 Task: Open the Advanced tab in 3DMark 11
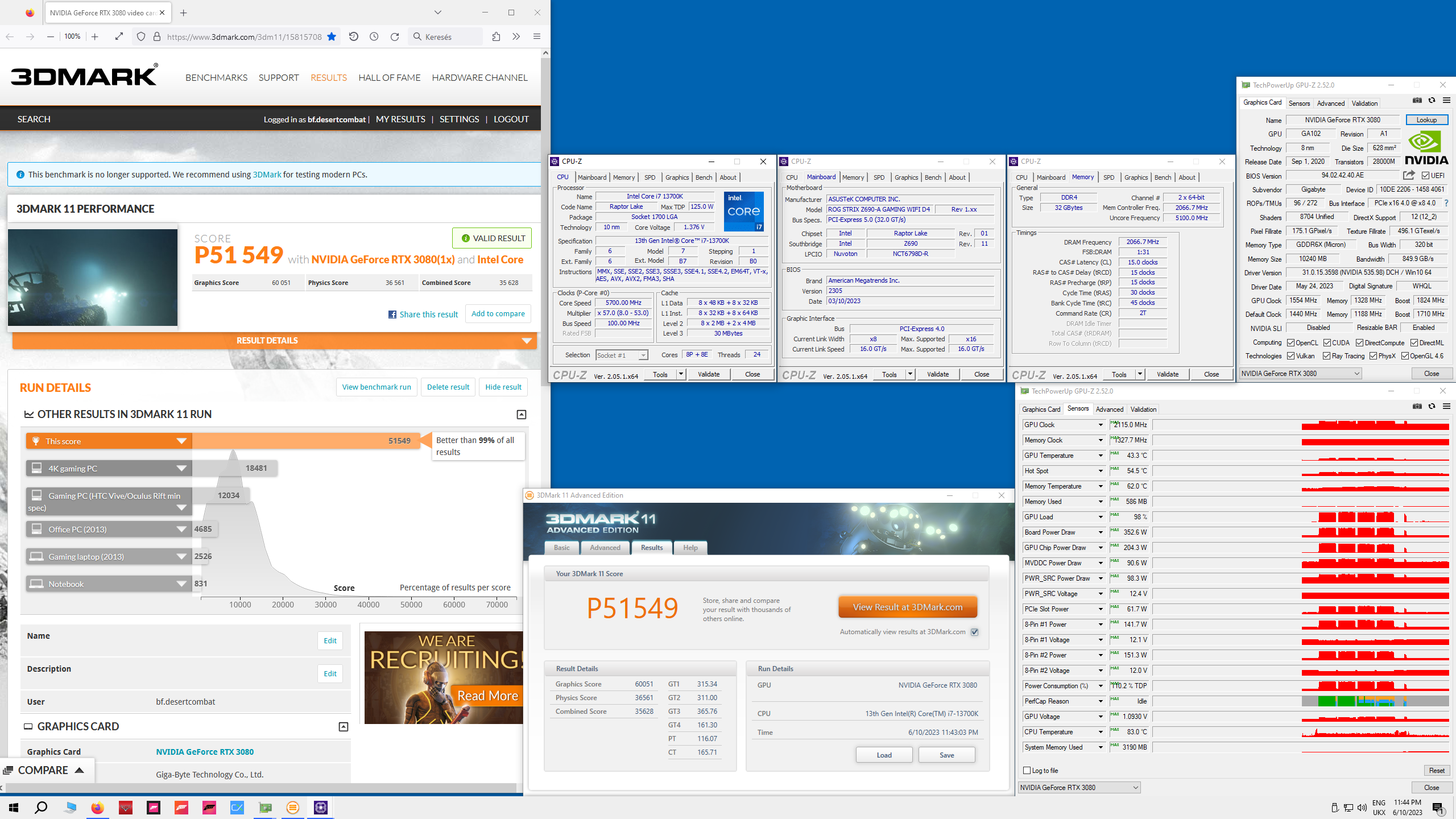[605, 548]
